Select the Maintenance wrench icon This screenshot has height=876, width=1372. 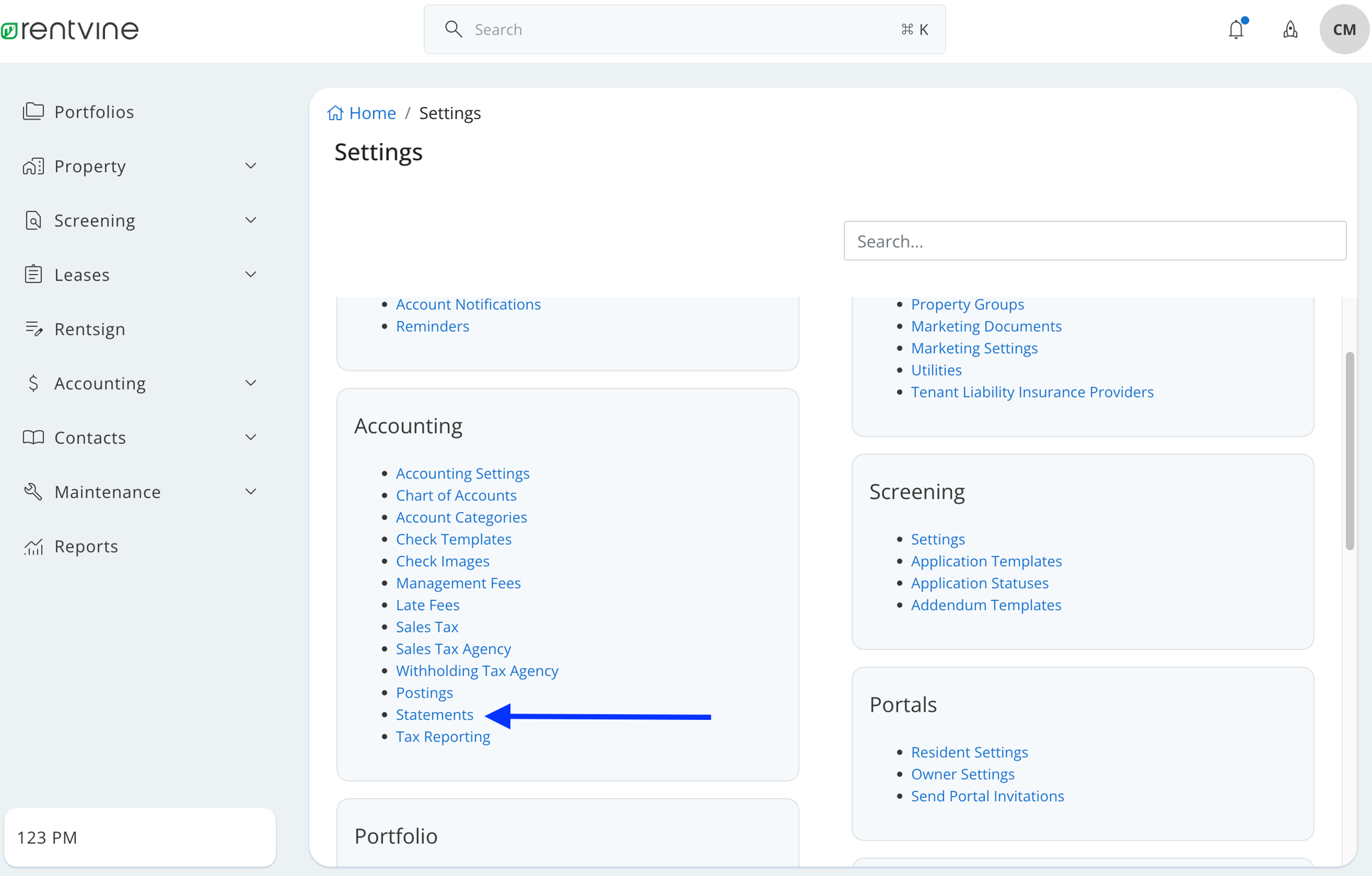coord(33,491)
